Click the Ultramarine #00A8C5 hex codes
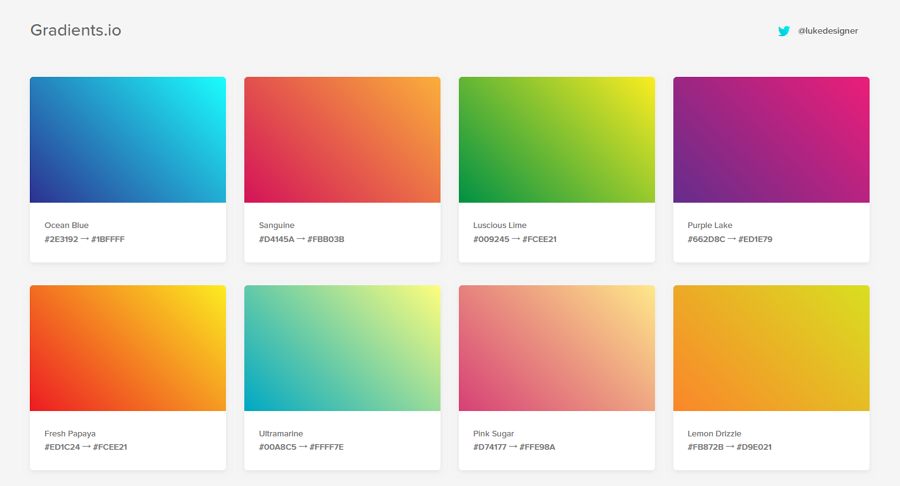 coord(301,447)
